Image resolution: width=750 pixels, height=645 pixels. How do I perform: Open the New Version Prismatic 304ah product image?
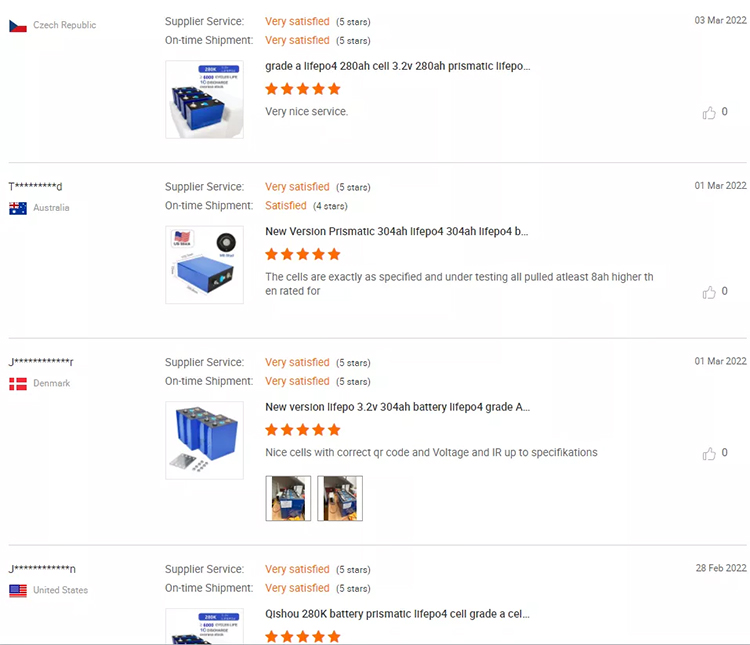(x=204, y=264)
